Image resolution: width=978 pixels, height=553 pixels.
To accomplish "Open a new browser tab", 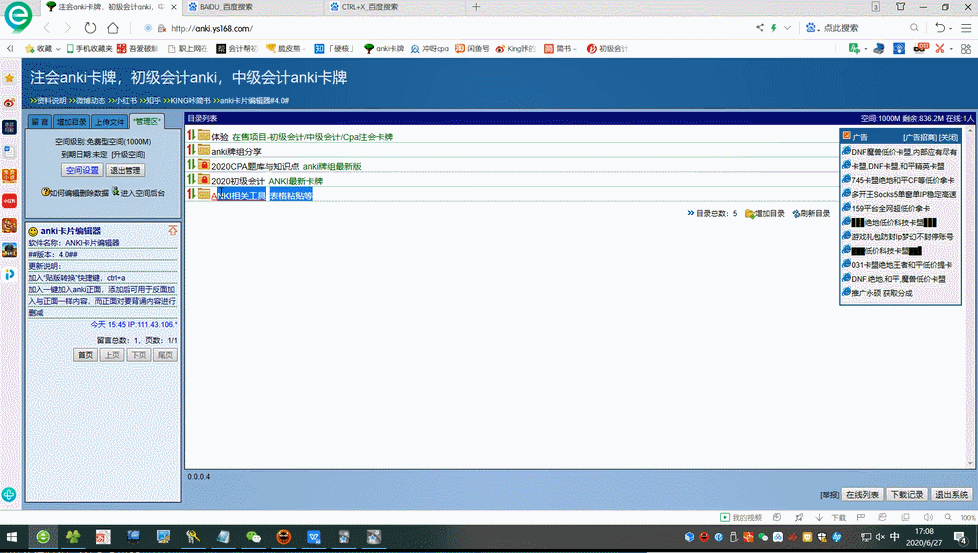I will click(476, 7).
